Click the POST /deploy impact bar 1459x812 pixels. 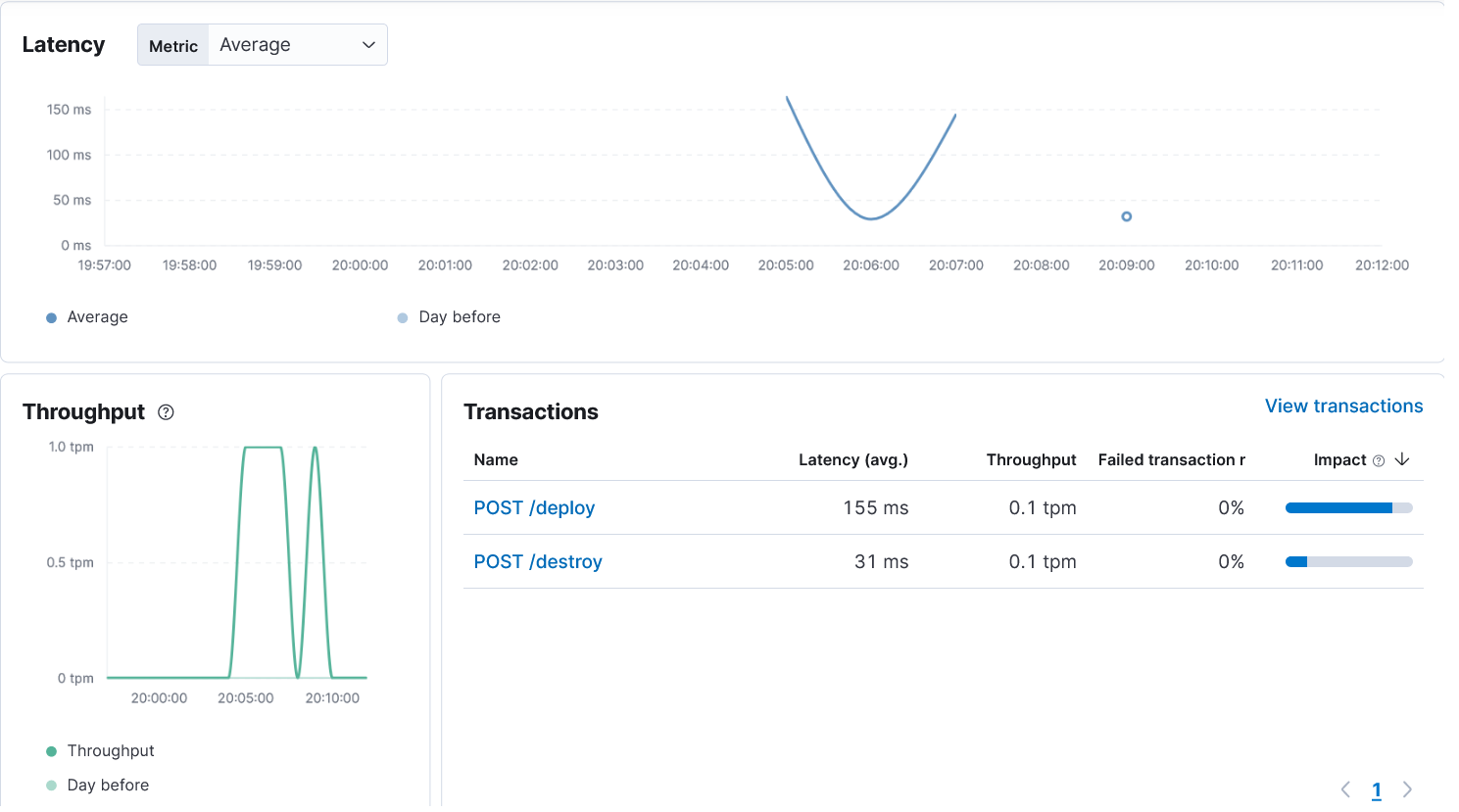1348,508
